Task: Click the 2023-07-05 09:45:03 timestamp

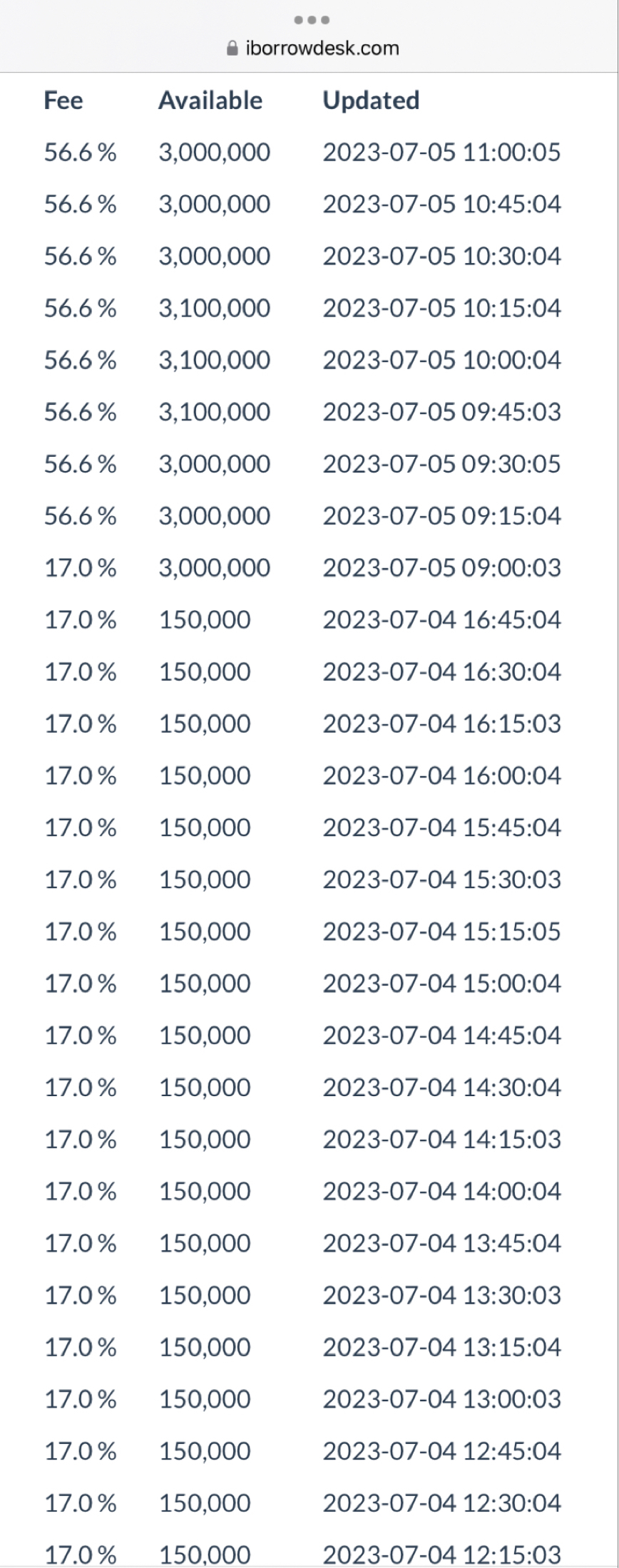Action: [441, 412]
